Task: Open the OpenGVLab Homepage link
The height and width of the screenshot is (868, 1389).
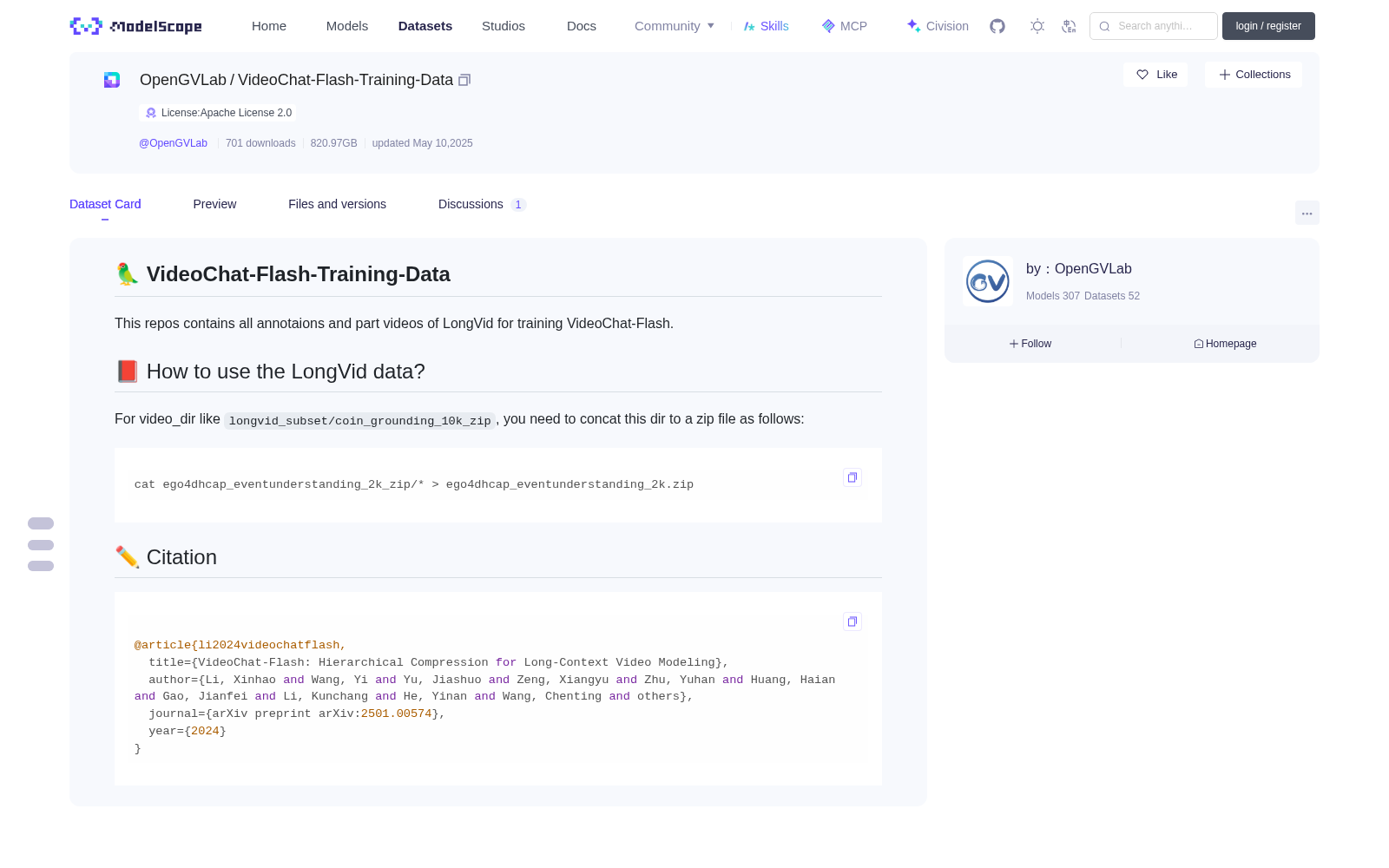Action: tap(1225, 344)
